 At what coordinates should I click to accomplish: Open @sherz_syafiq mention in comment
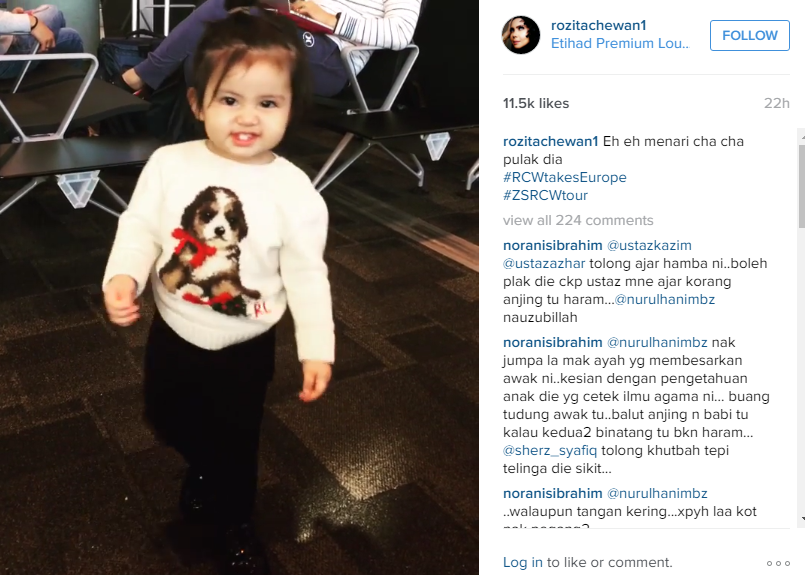pyautogui.click(x=550, y=451)
